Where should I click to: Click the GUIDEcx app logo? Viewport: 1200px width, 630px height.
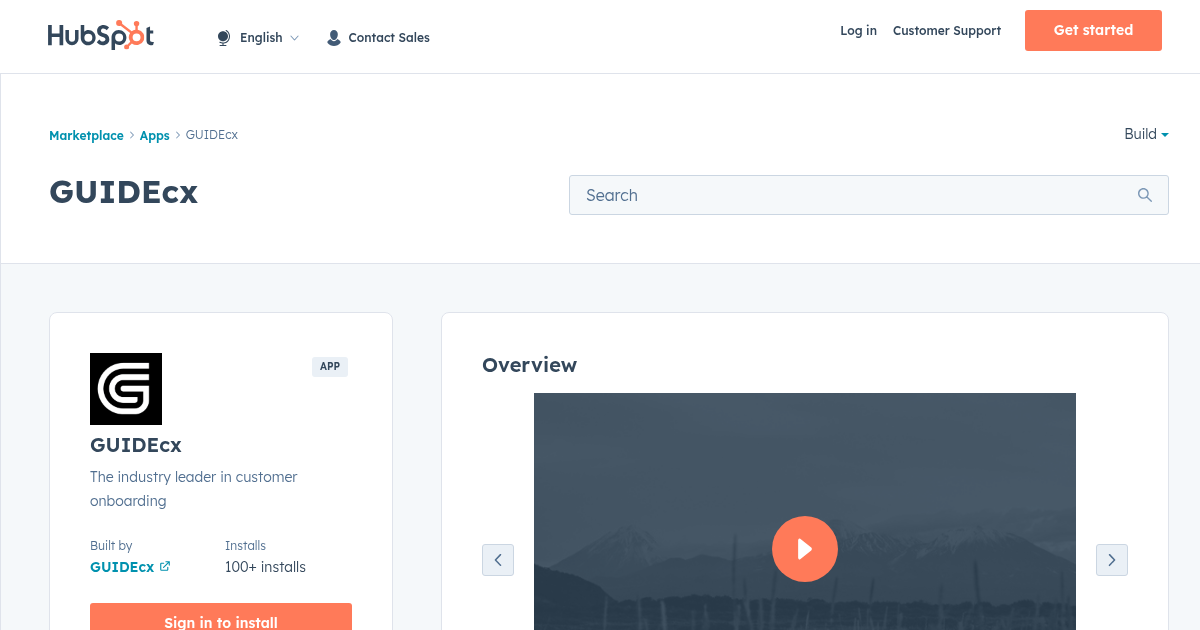[x=126, y=389]
